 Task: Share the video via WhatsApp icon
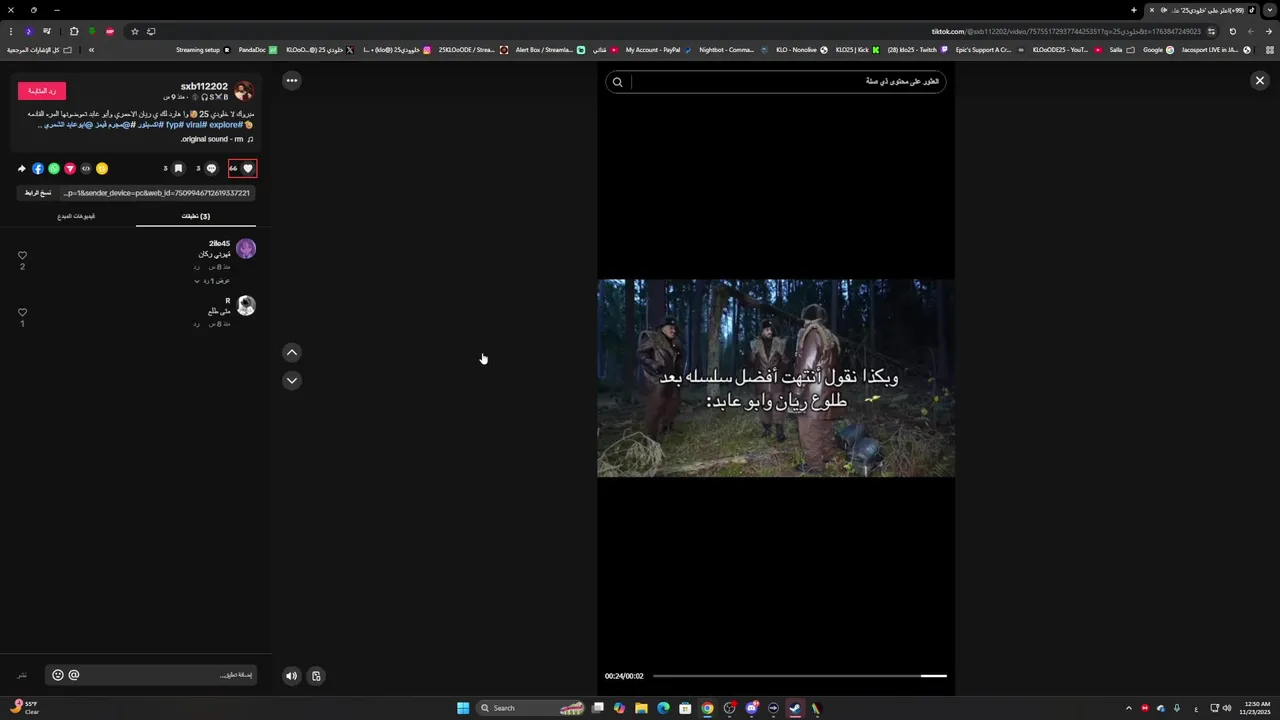coord(54,169)
